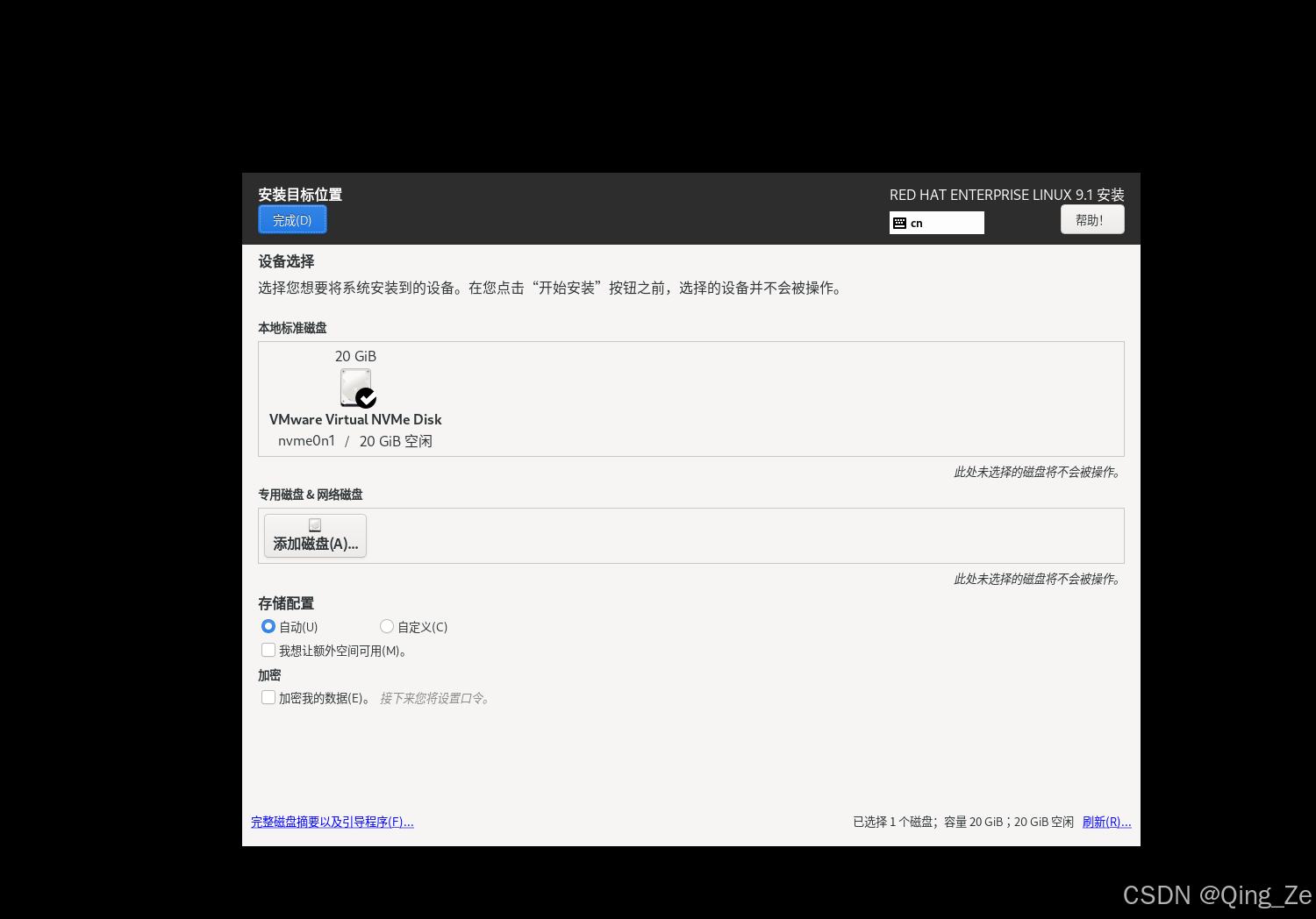This screenshot has height=919, width=1316.
Task: Click the 完成(D) done button
Action: click(292, 220)
